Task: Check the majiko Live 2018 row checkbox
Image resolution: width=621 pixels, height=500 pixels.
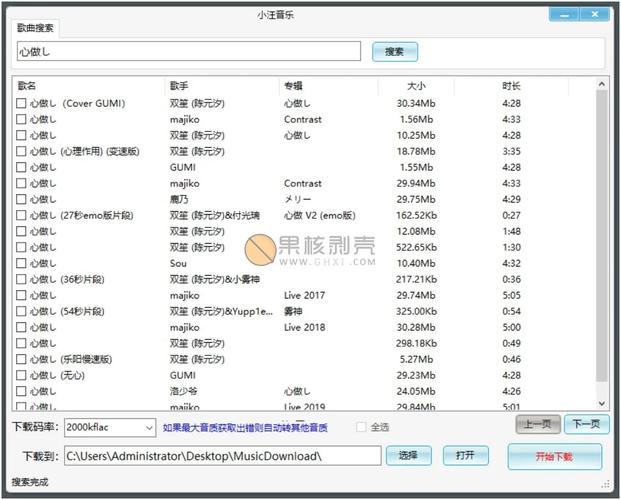Action: (21, 327)
